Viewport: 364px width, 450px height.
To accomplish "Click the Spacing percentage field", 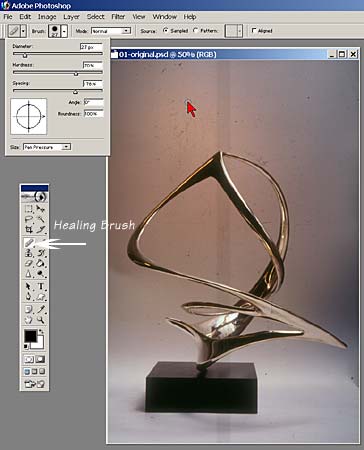I will (x=93, y=84).
